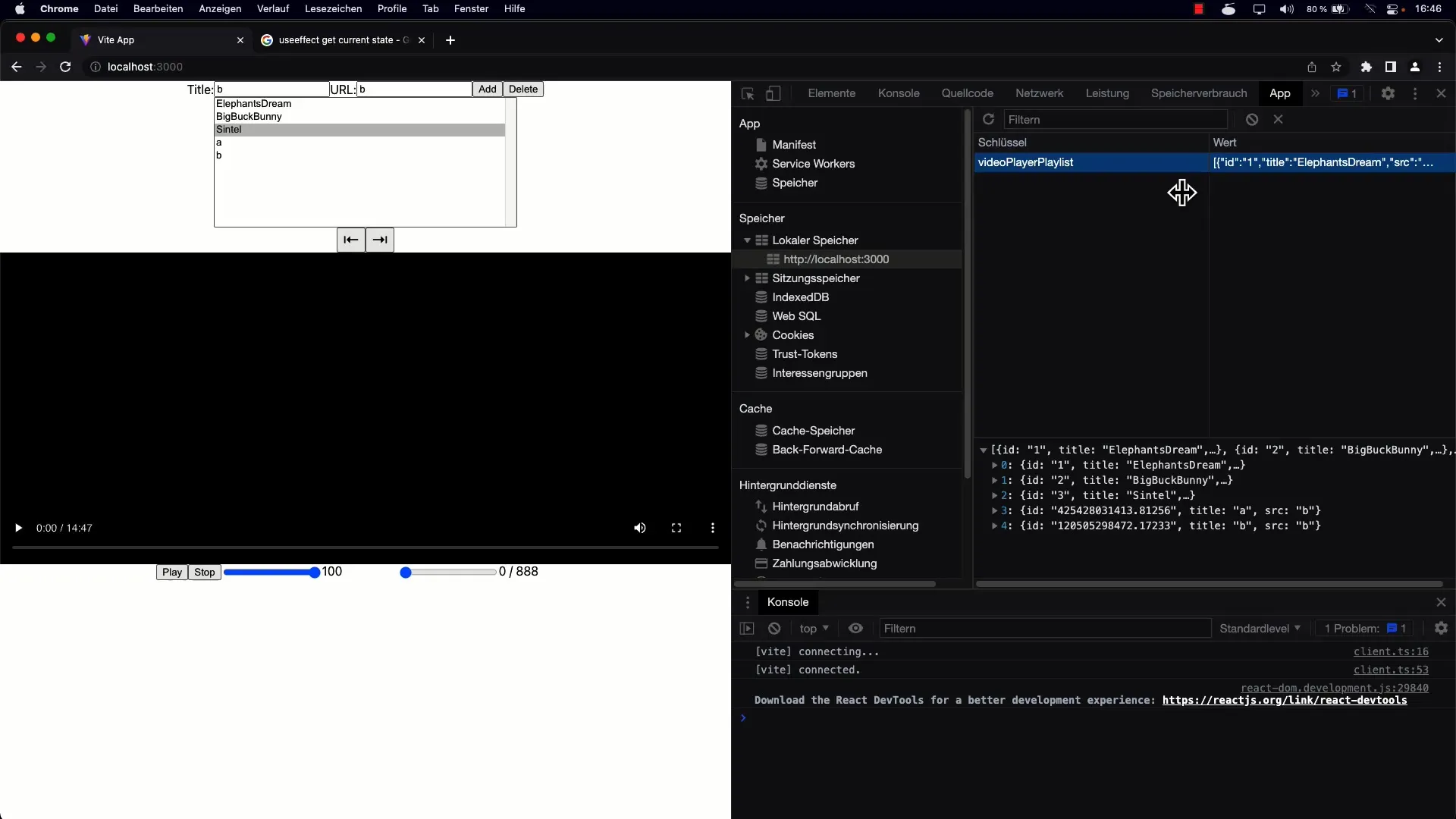Viewport: 1456px width, 819px height.
Task: Open the react-devtools link
Action: 1285,701
